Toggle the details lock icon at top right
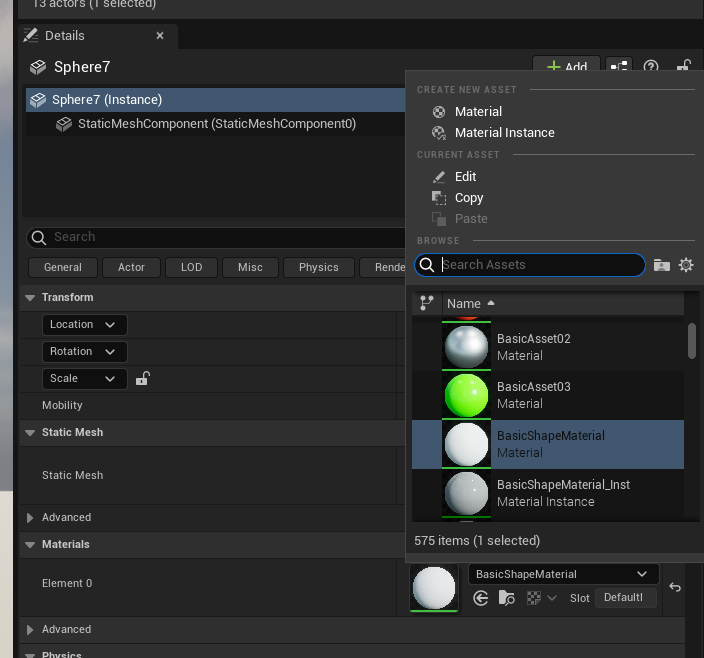704x658 pixels. click(x=683, y=66)
